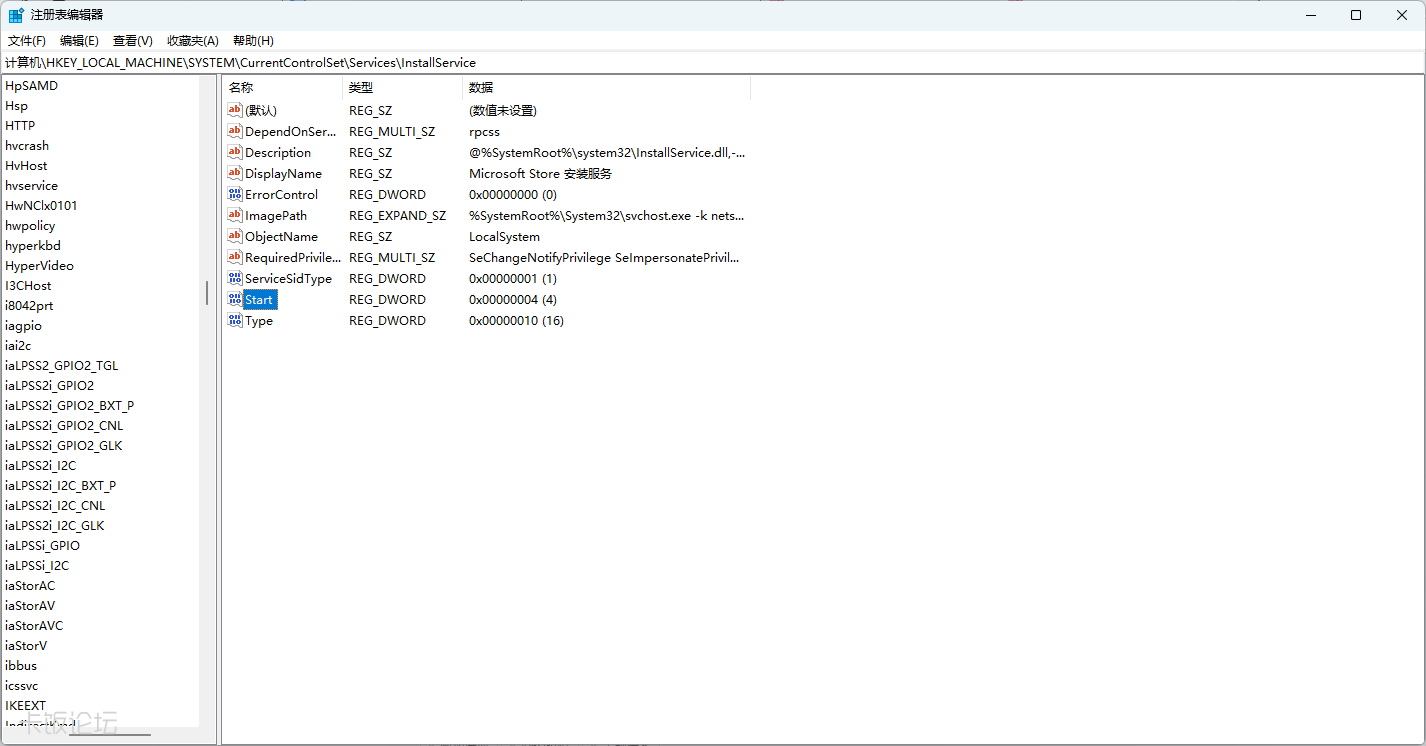Maximize the Registry Editor window
This screenshot has width=1426, height=746.
pos(1355,15)
